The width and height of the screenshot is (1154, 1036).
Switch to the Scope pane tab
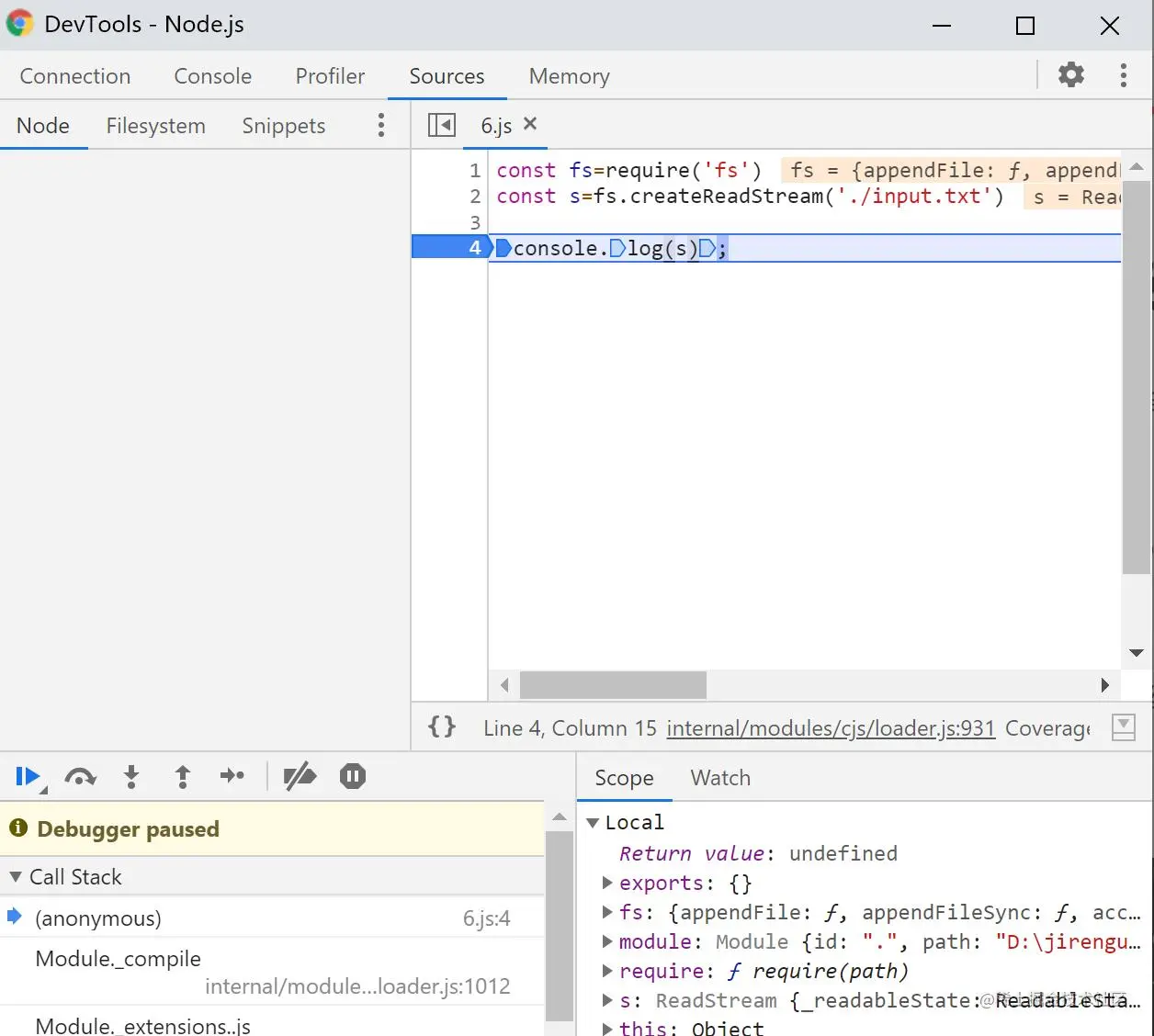click(624, 778)
